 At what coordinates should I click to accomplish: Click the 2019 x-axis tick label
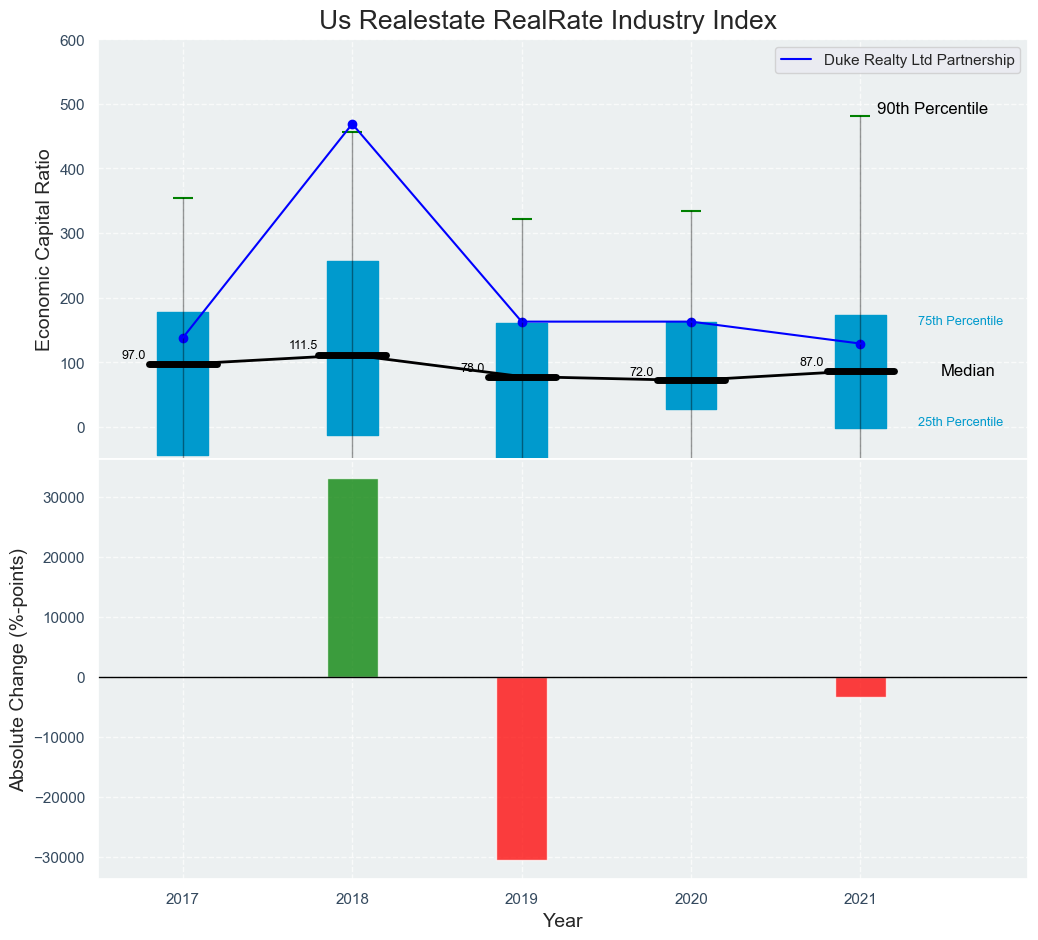tap(521, 899)
